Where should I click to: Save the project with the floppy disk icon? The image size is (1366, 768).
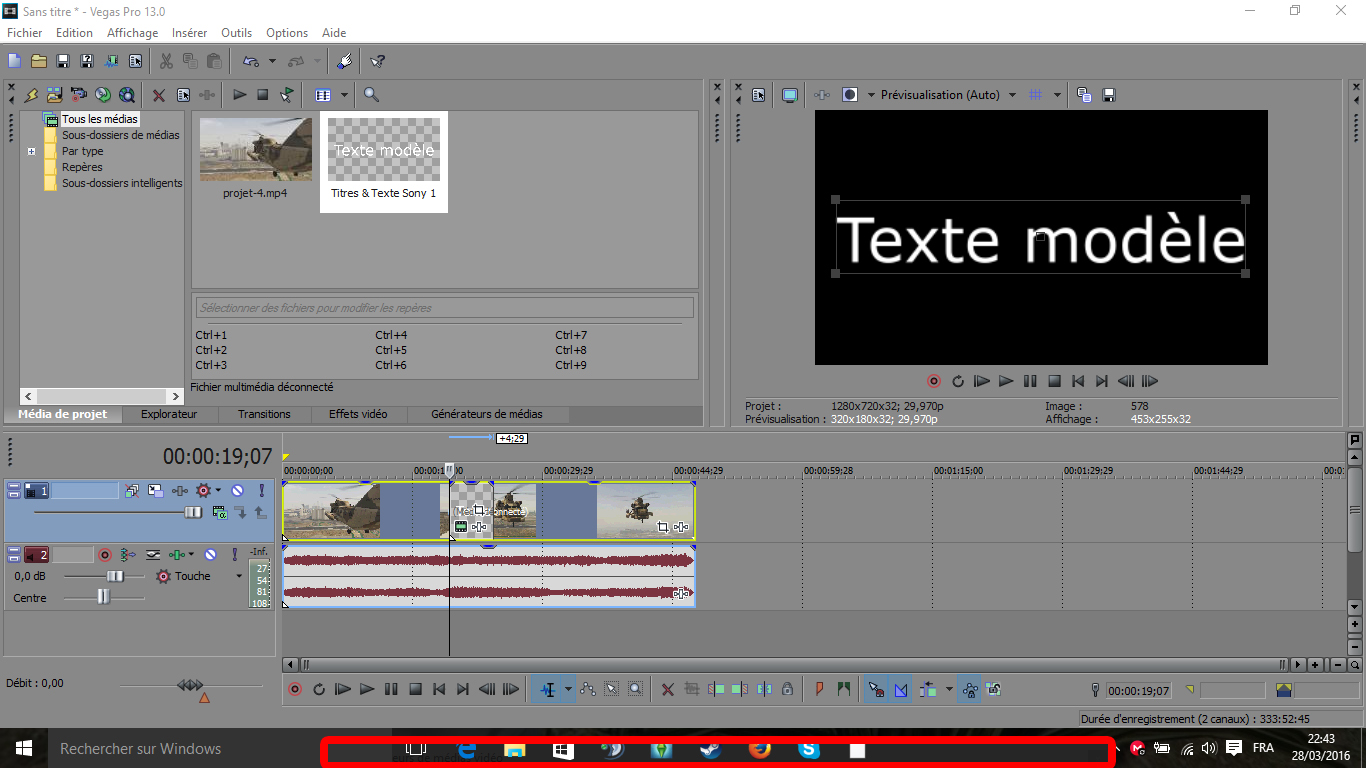tap(63, 61)
